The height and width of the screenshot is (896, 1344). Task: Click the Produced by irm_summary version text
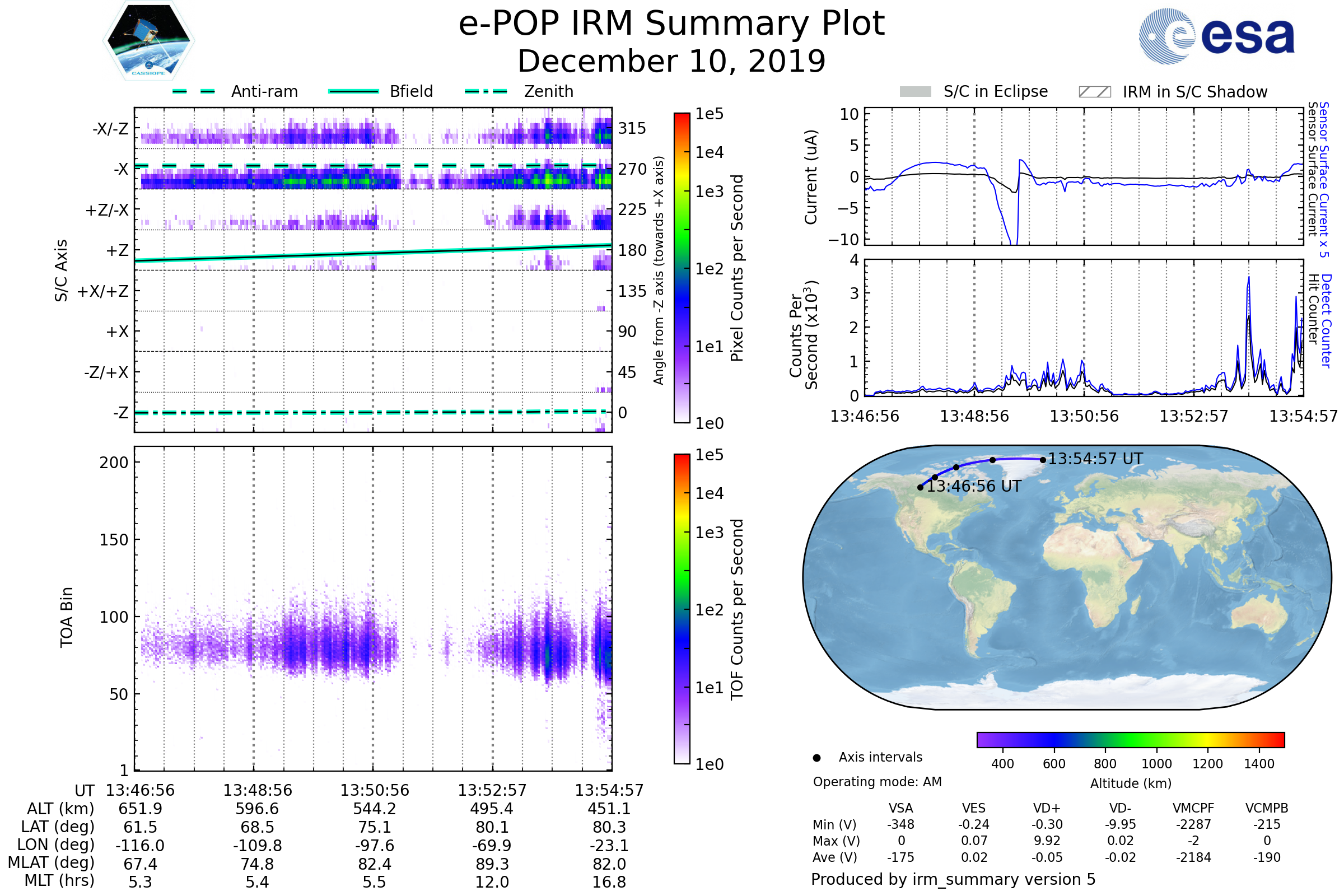click(953, 879)
